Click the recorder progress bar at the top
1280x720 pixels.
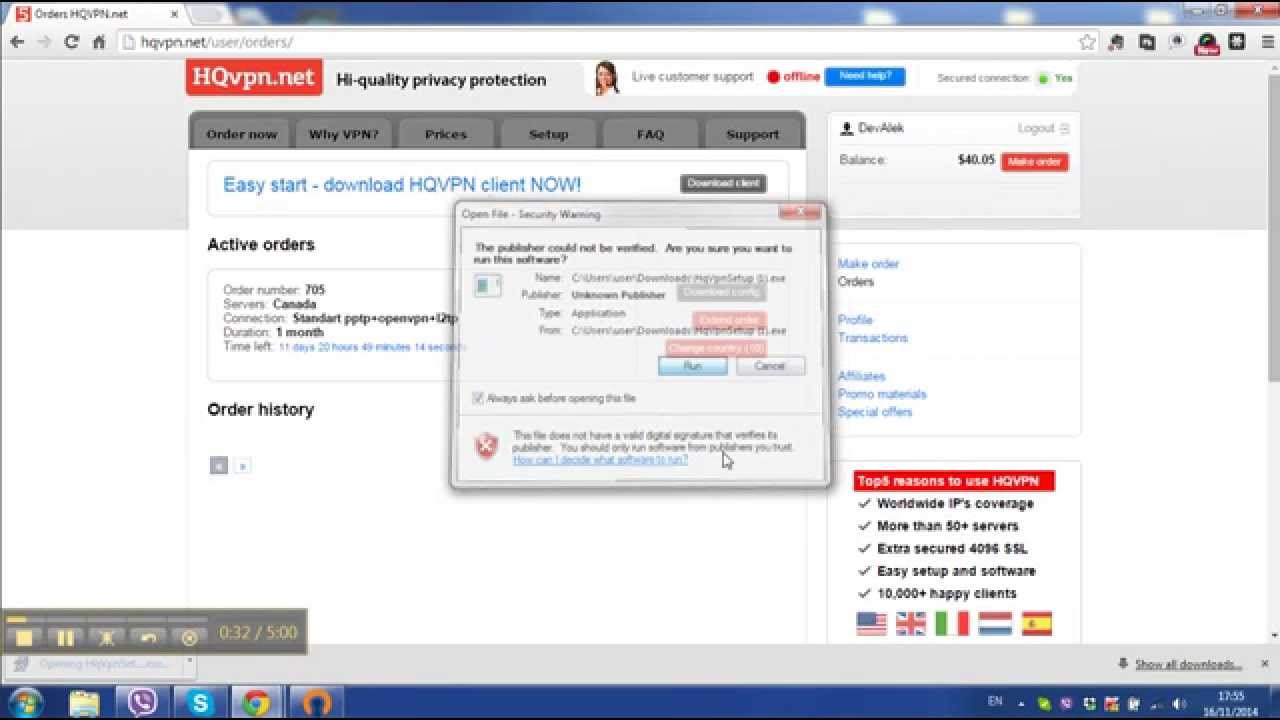[x=106, y=619]
